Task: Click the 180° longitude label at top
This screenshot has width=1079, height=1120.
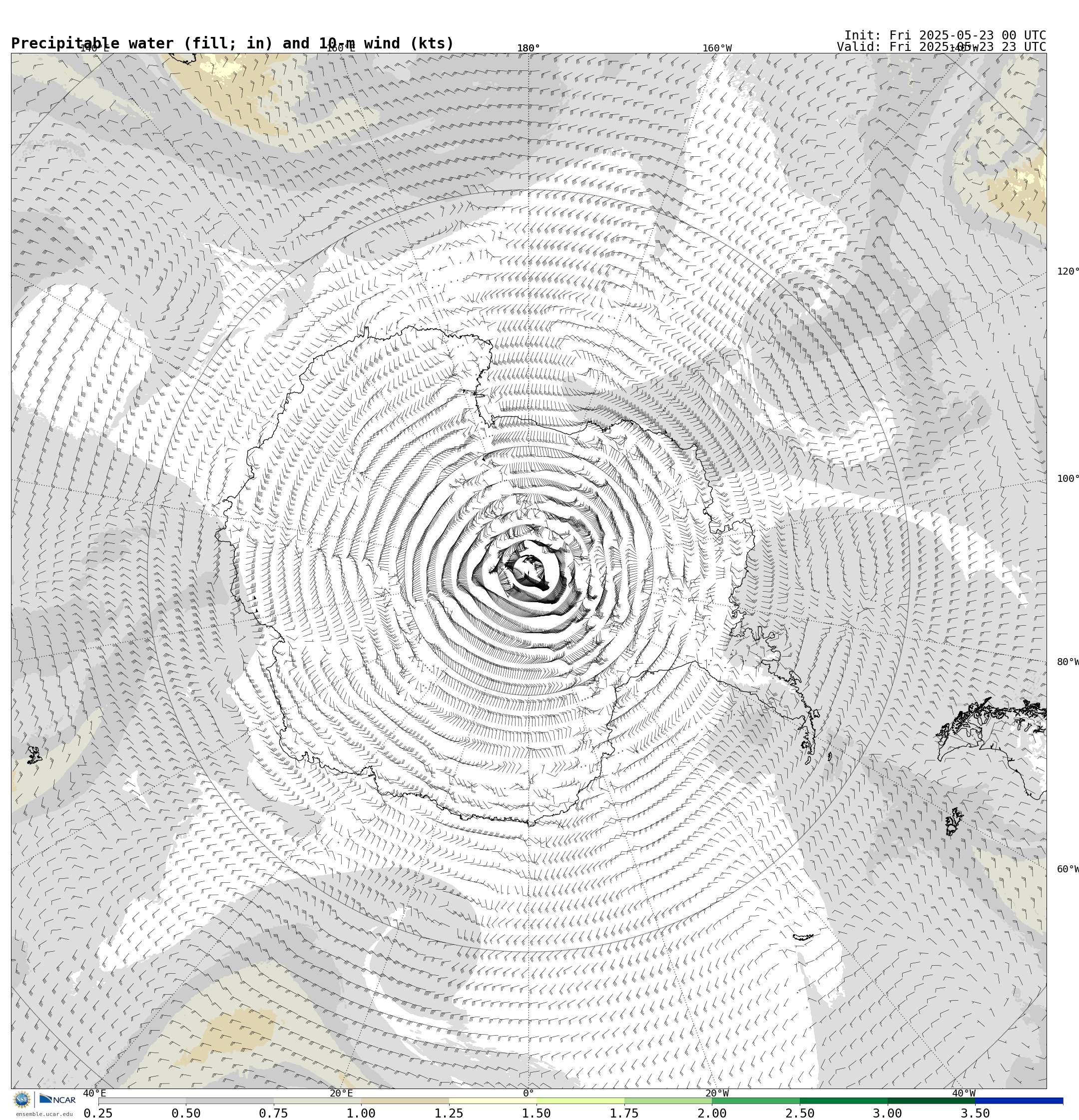Action: [x=529, y=48]
